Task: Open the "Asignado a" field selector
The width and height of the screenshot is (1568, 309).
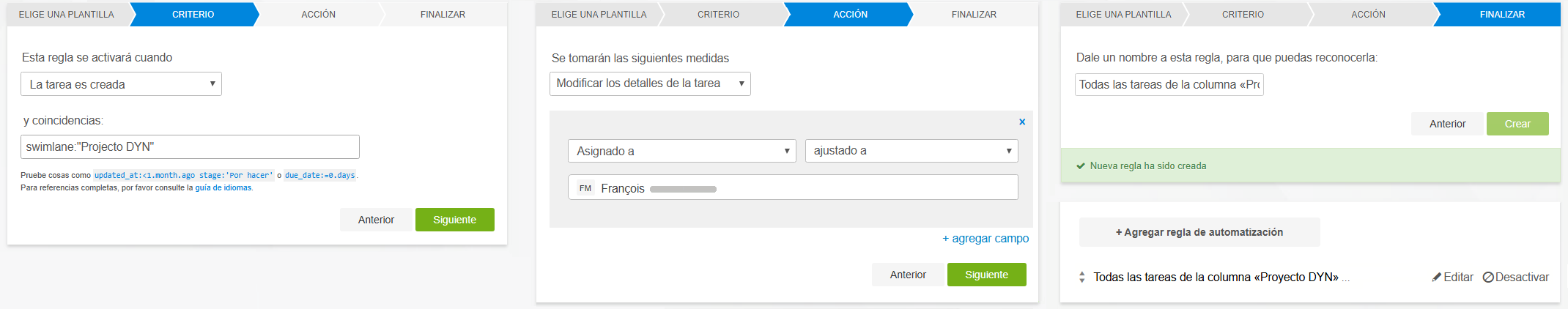Action: tap(681, 151)
